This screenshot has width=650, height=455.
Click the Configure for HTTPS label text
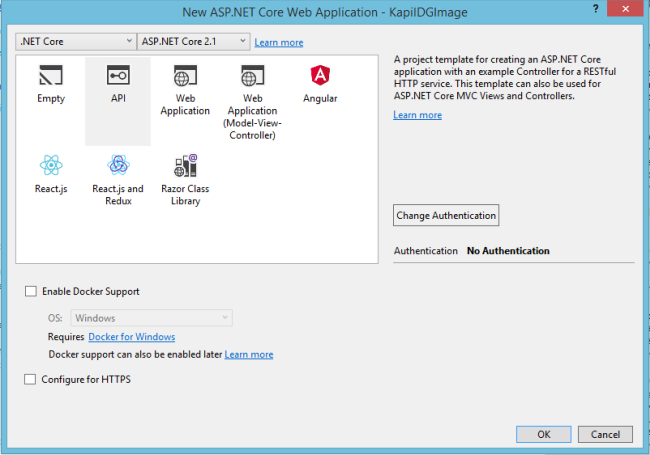[86, 379]
